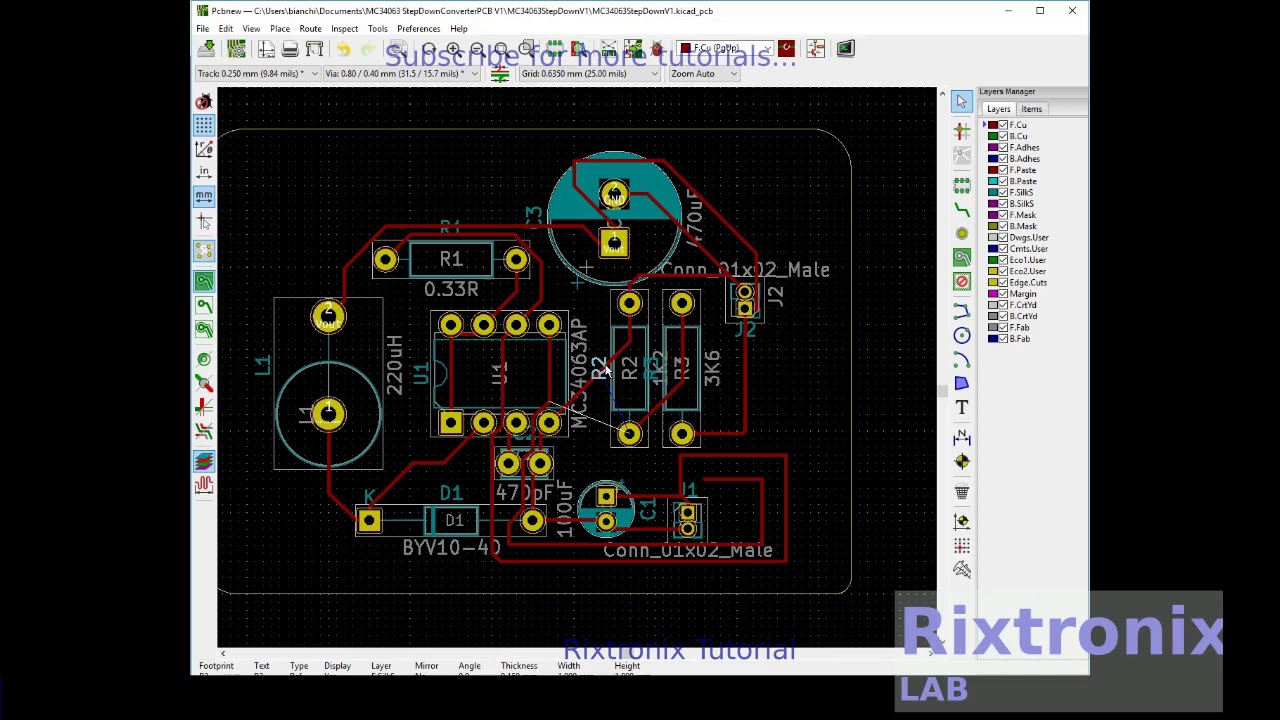Image resolution: width=1280 pixels, height=720 pixels.
Task: Open the Route menu
Action: (310, 29)
